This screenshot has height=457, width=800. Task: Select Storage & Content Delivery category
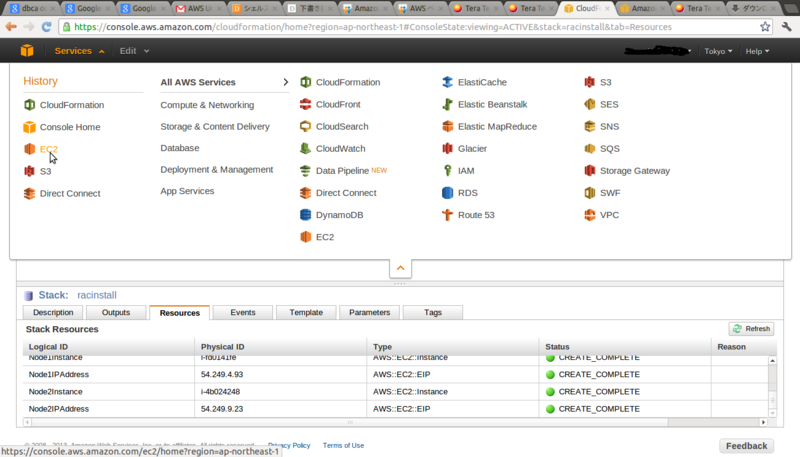215,126
